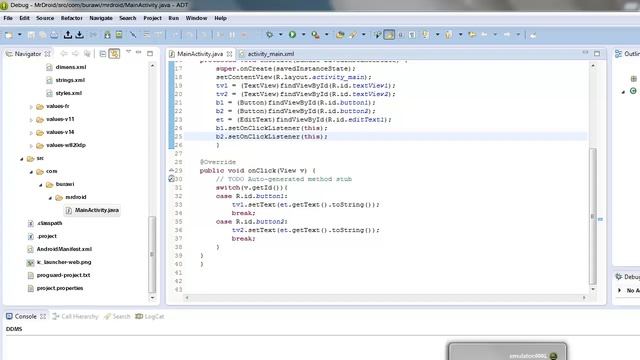Collapse the src folder

(22, 159)
